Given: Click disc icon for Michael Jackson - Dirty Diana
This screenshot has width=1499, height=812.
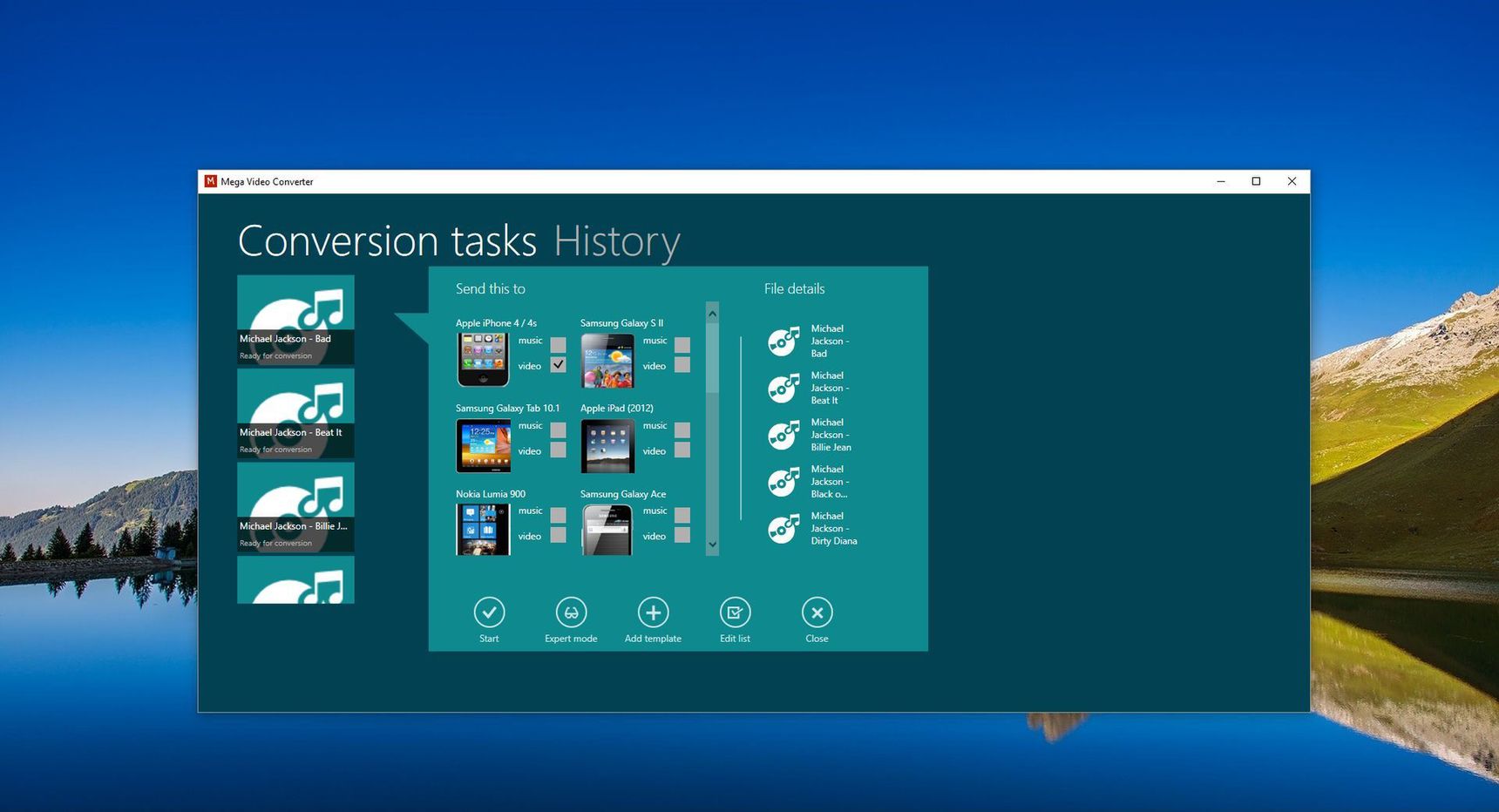Looking at the screenshot, I should point(783,529).
